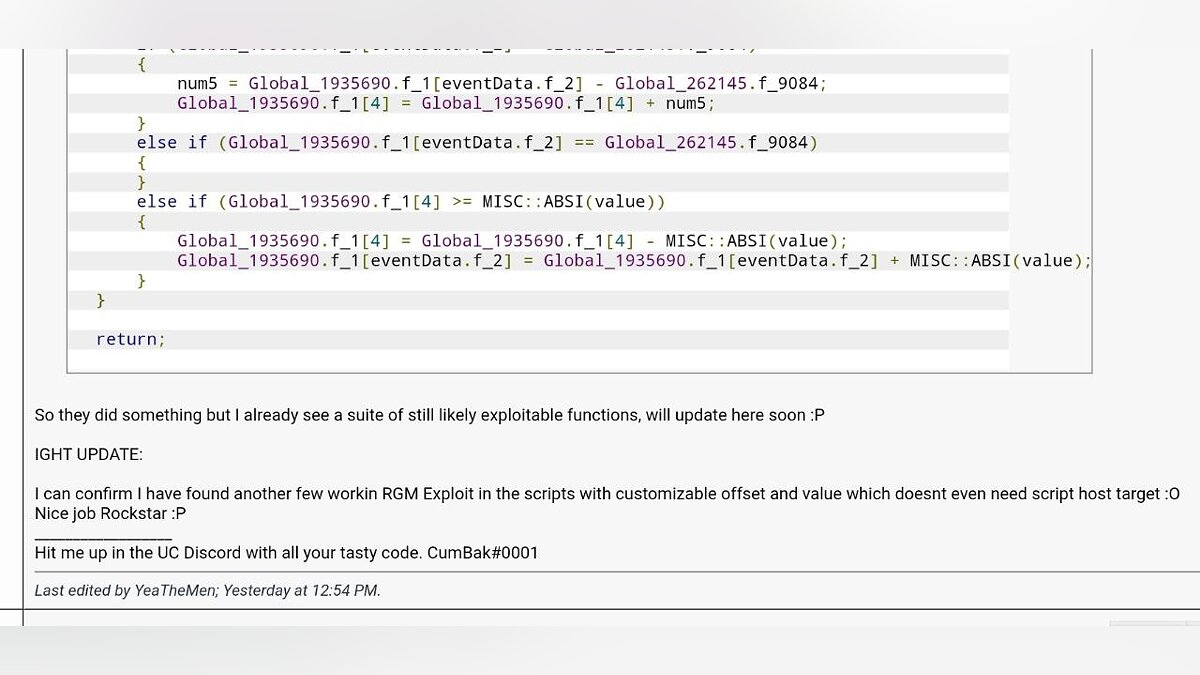Click the "Yesterday at 12:54 PM" timestamp

coord(300,590)
